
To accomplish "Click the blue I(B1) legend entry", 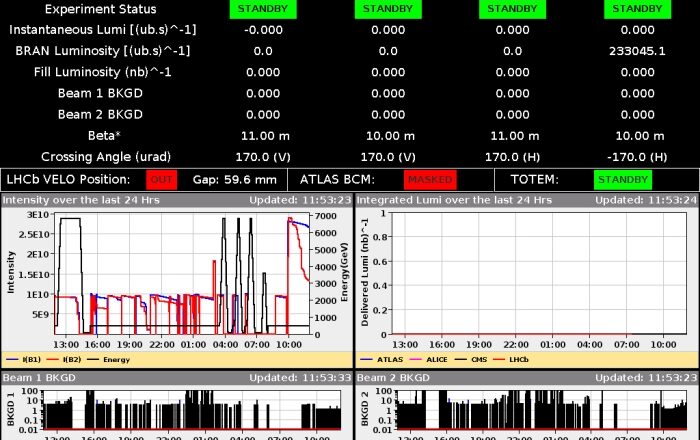I will pos(24,359).
